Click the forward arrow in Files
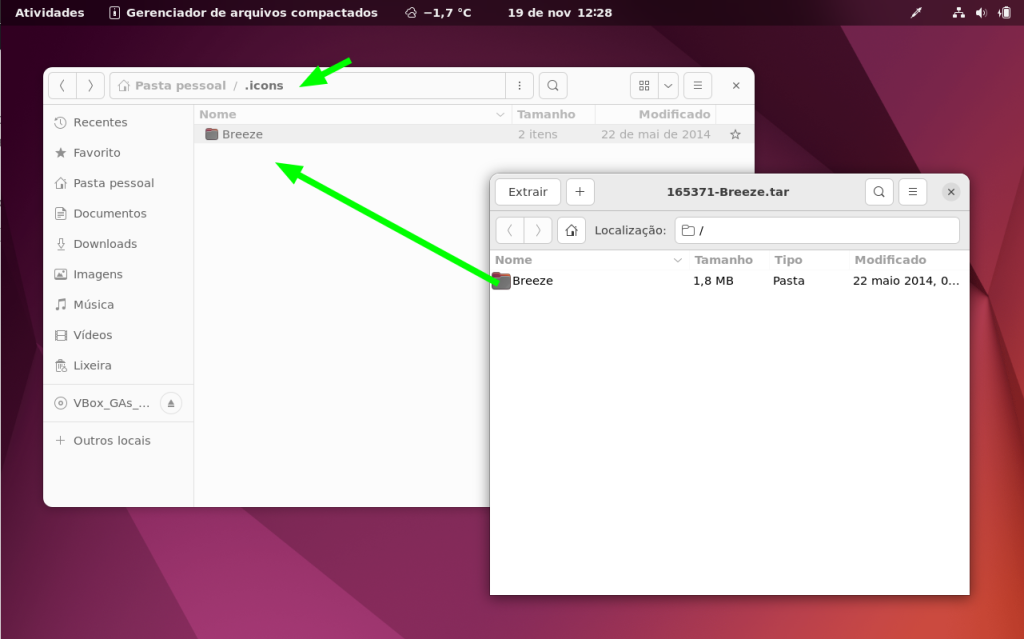 click(x=89, y=85)
